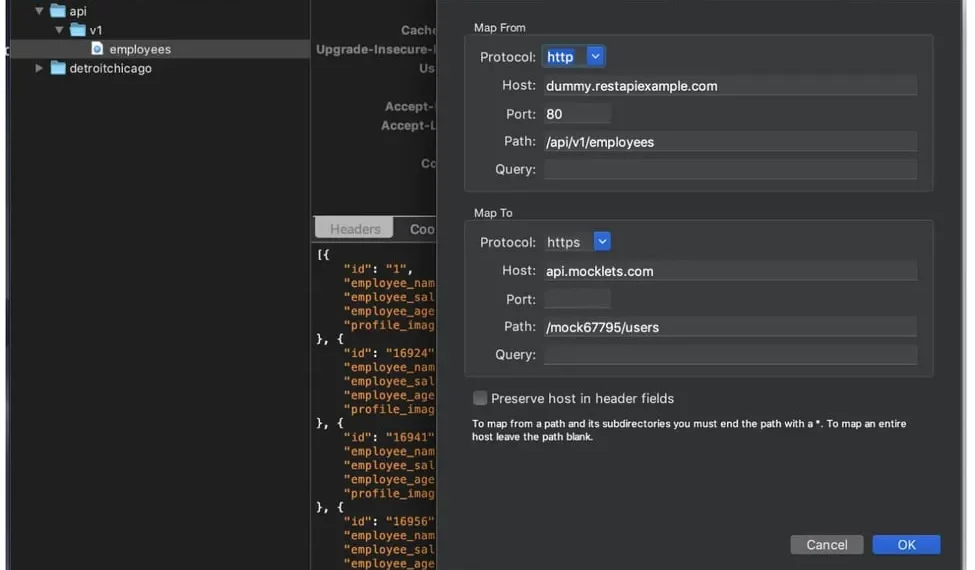Select the detroitchicago tree row label
The height and width of the screenshot is (570, 975).
pos(111,68)
